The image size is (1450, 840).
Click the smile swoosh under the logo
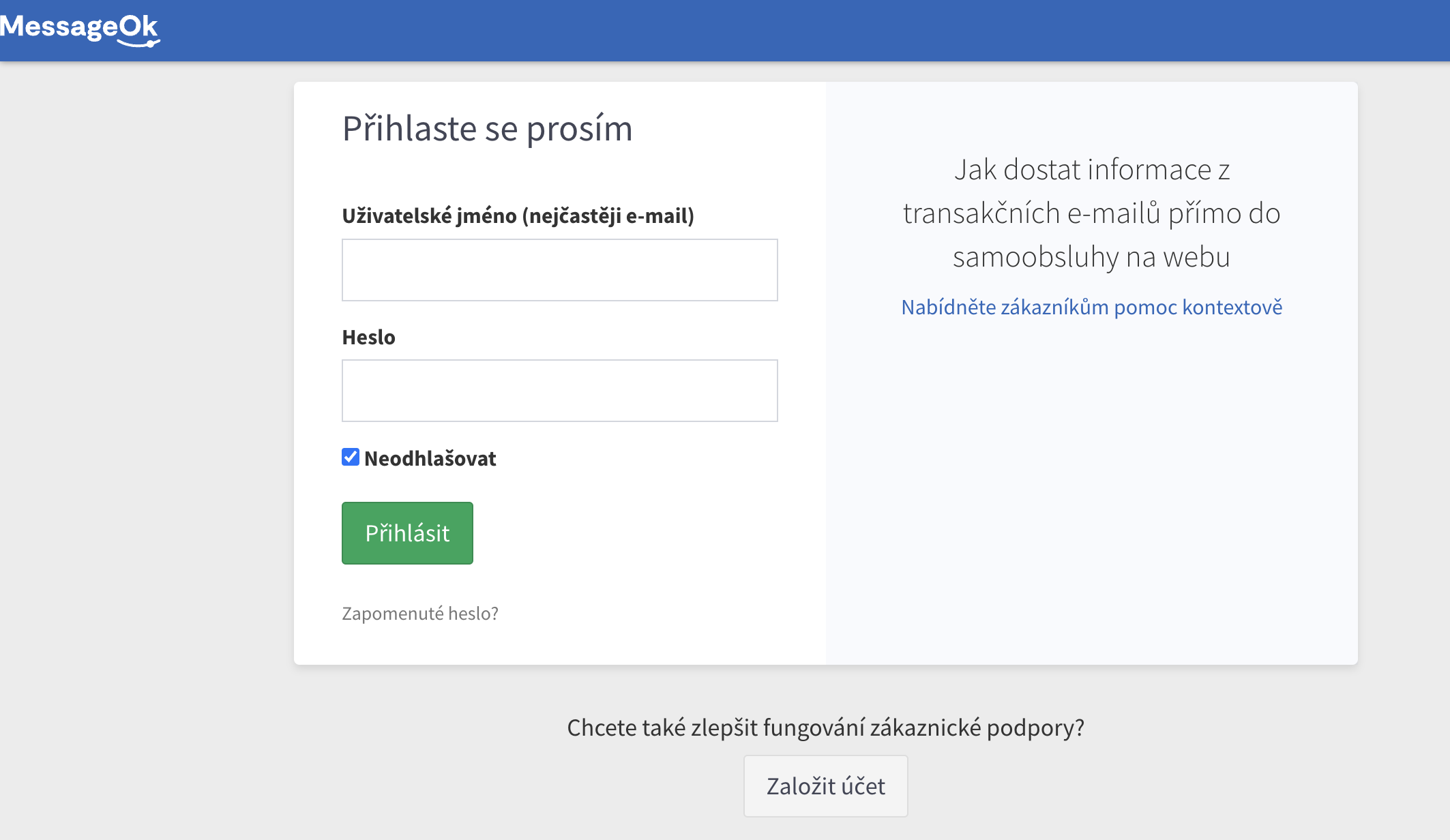tap(139, 44)
